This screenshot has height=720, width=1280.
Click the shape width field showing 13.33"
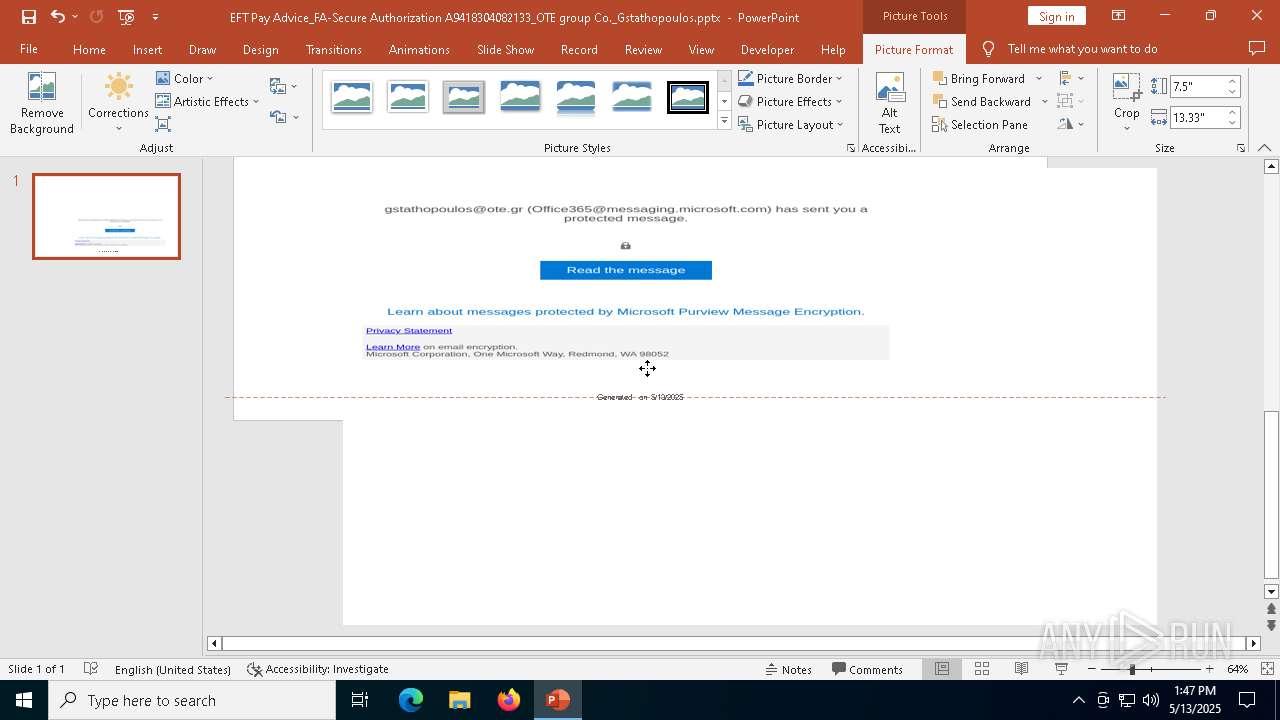pos(1197,117)
